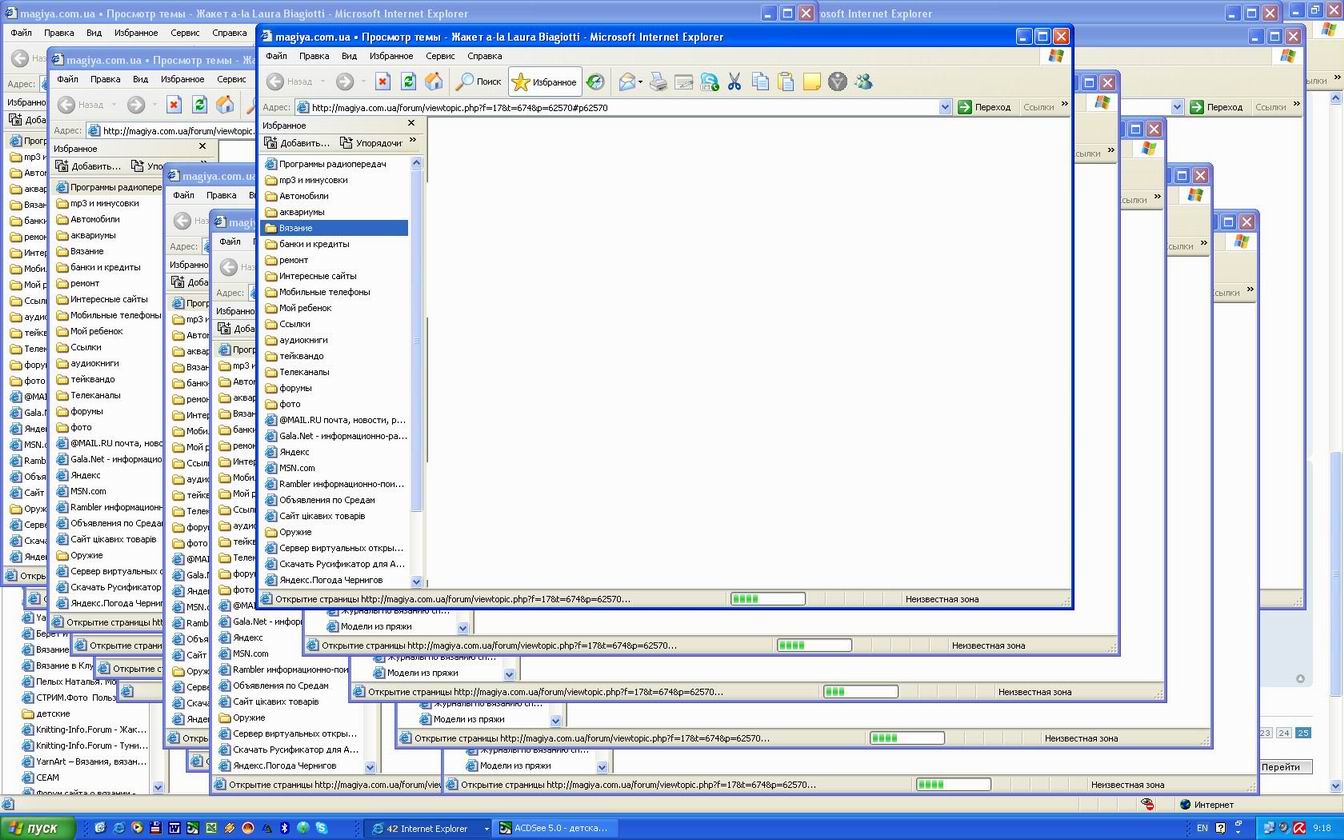Go to the Home page icon in the front window
This screenshot has height=840, width=1344.
click(434, 82)
